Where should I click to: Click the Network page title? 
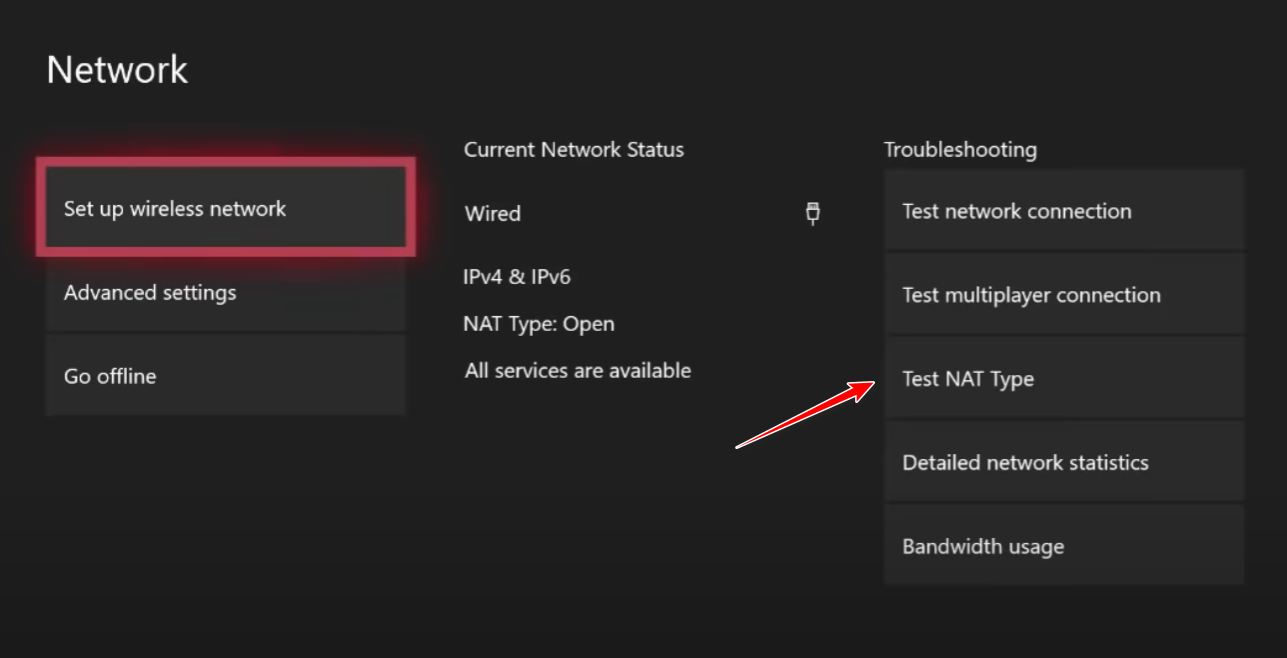tap(117, 70)
